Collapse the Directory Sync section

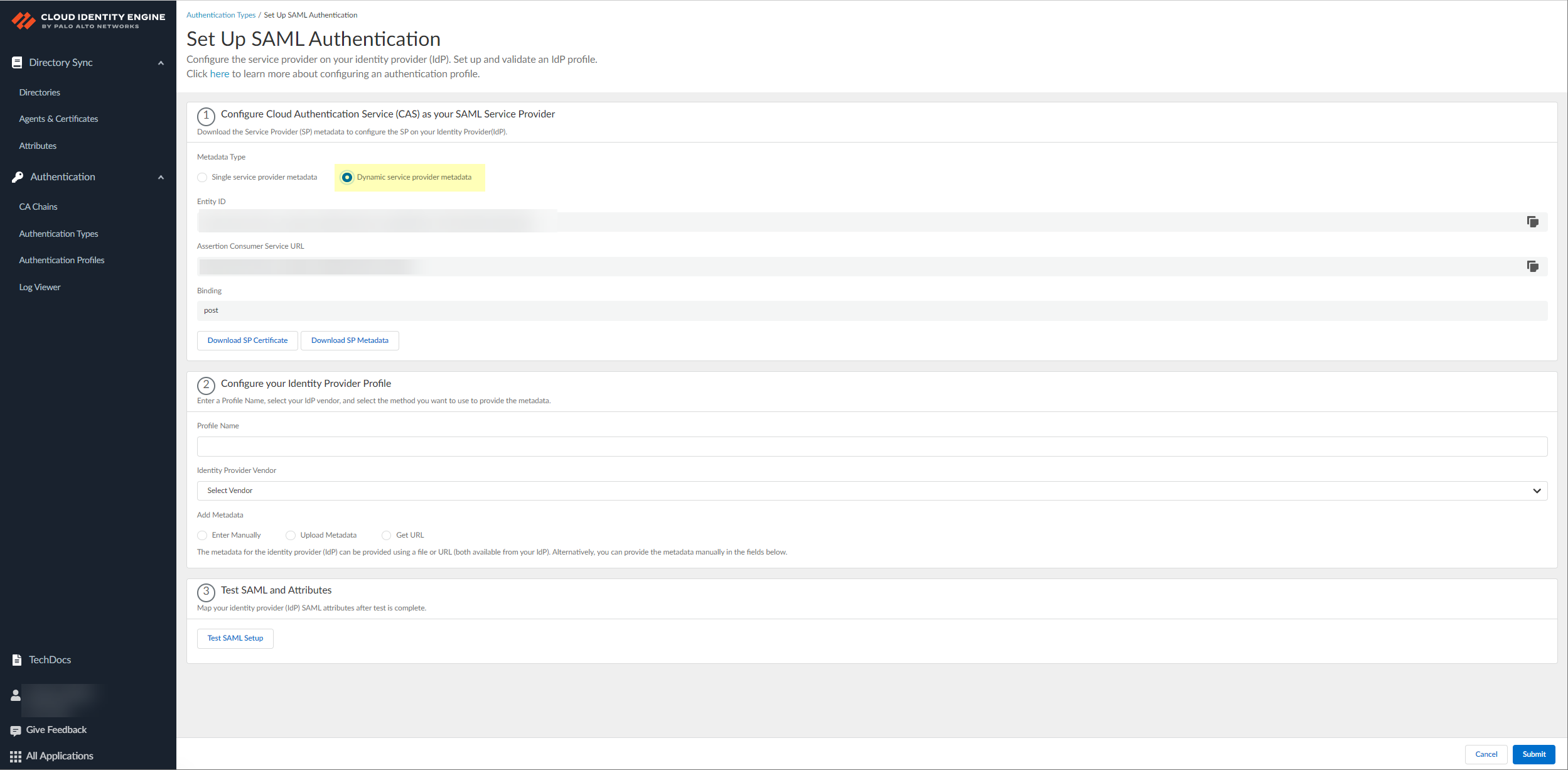pyautogui.click(x=161, y=63)
